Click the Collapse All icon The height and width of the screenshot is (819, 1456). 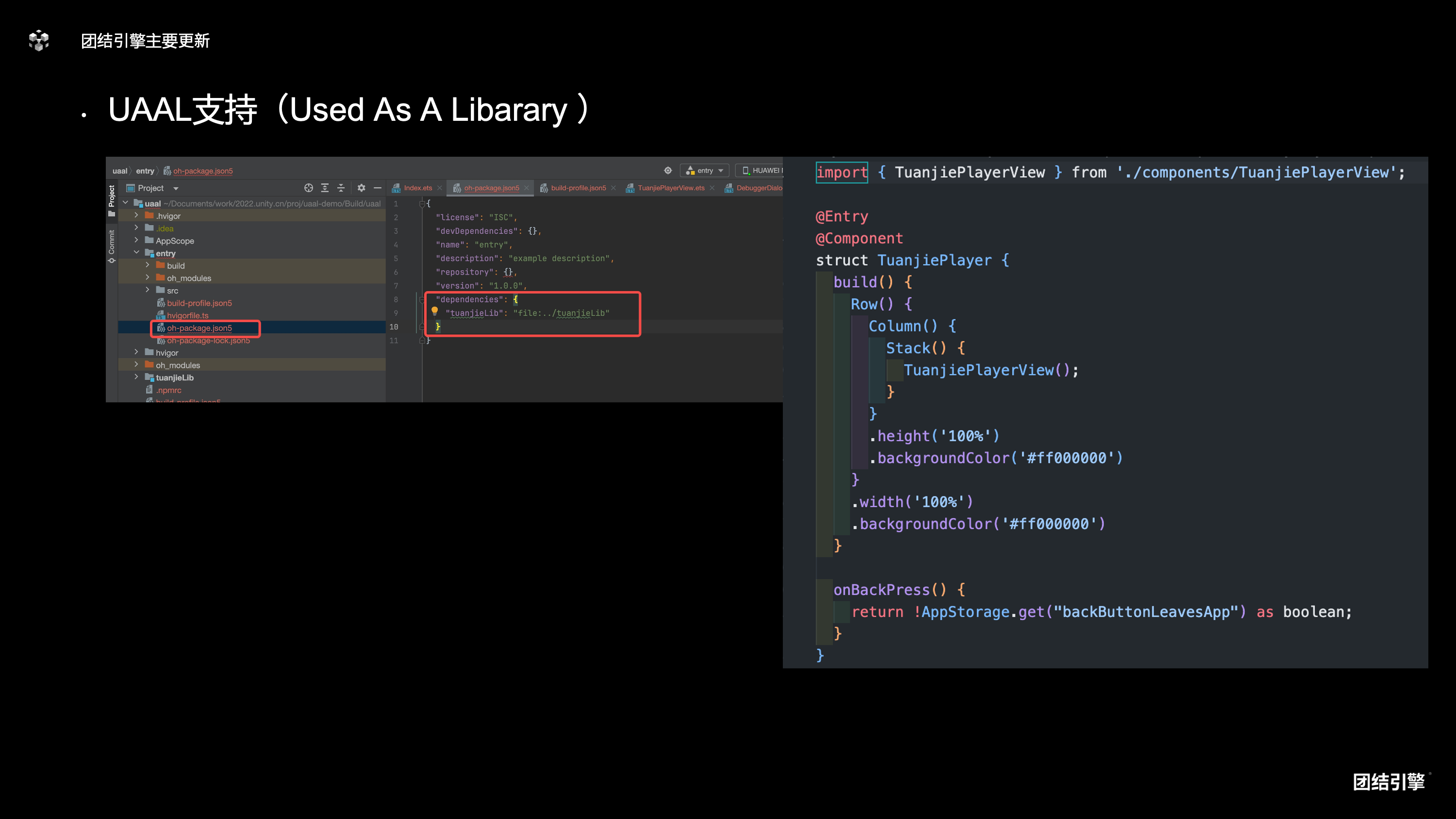coord(341,188)
